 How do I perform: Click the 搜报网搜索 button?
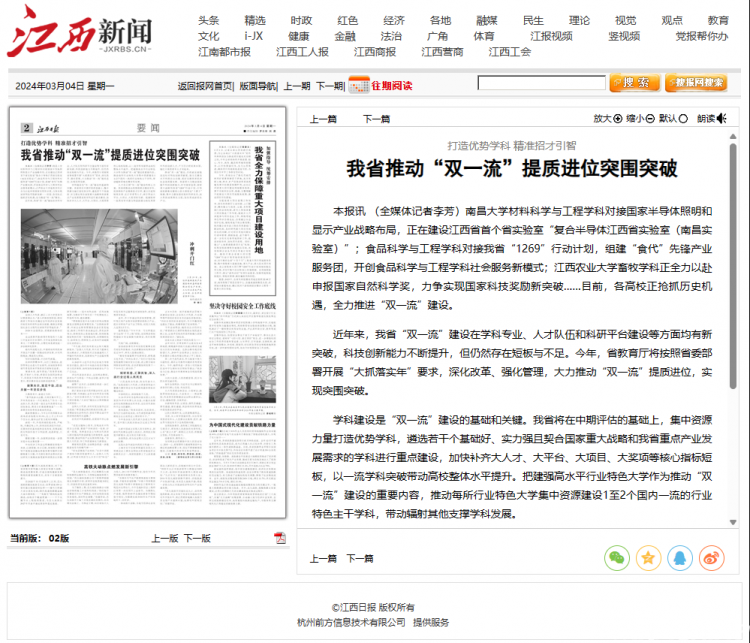point(696,83)
